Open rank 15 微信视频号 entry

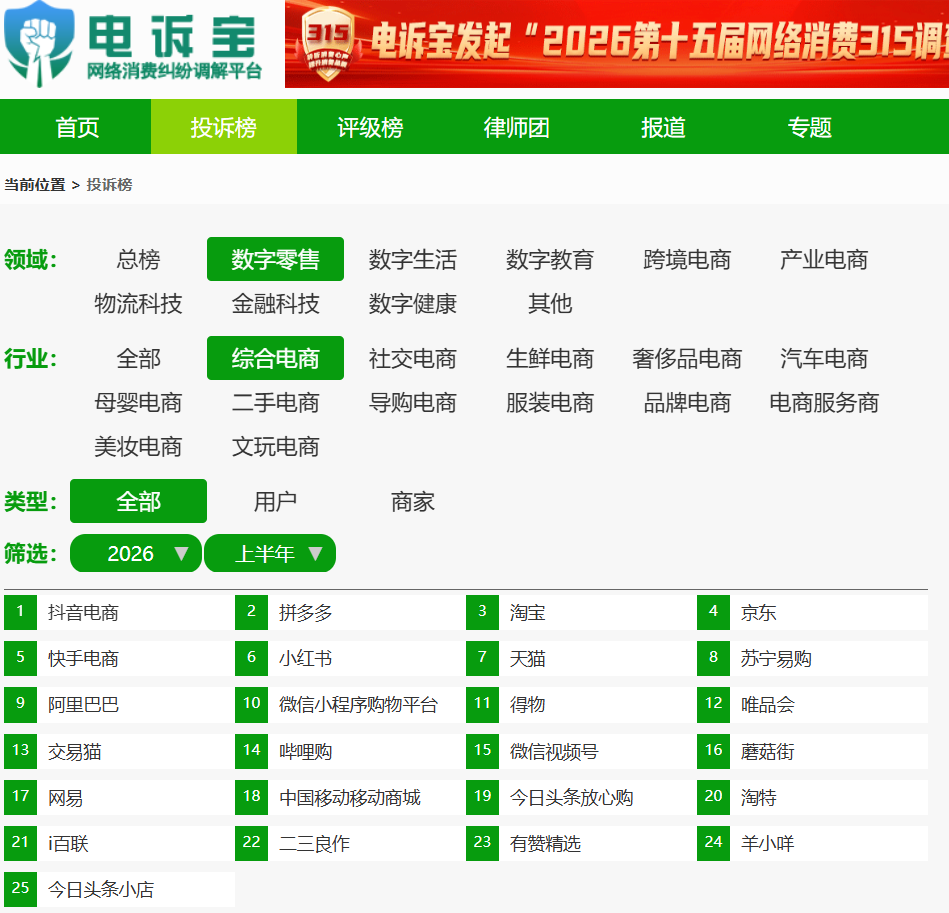click(582, 751)
